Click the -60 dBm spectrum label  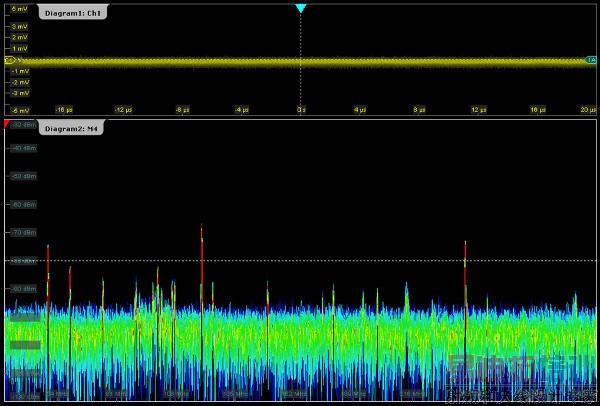pyautogui.click(x=23, y=205)
